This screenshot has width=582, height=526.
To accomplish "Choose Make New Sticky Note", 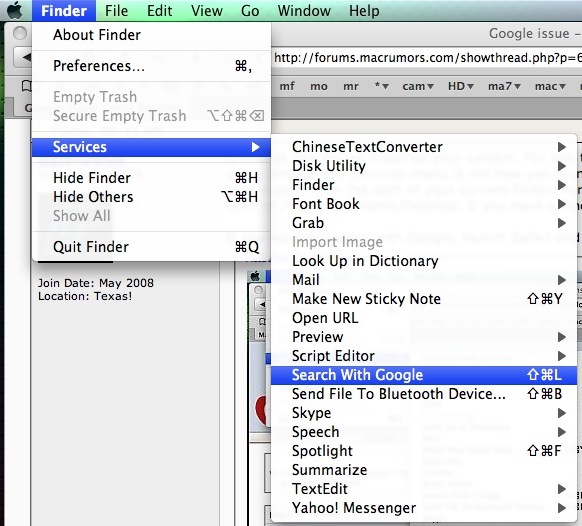I will click(x=424, y=299).
